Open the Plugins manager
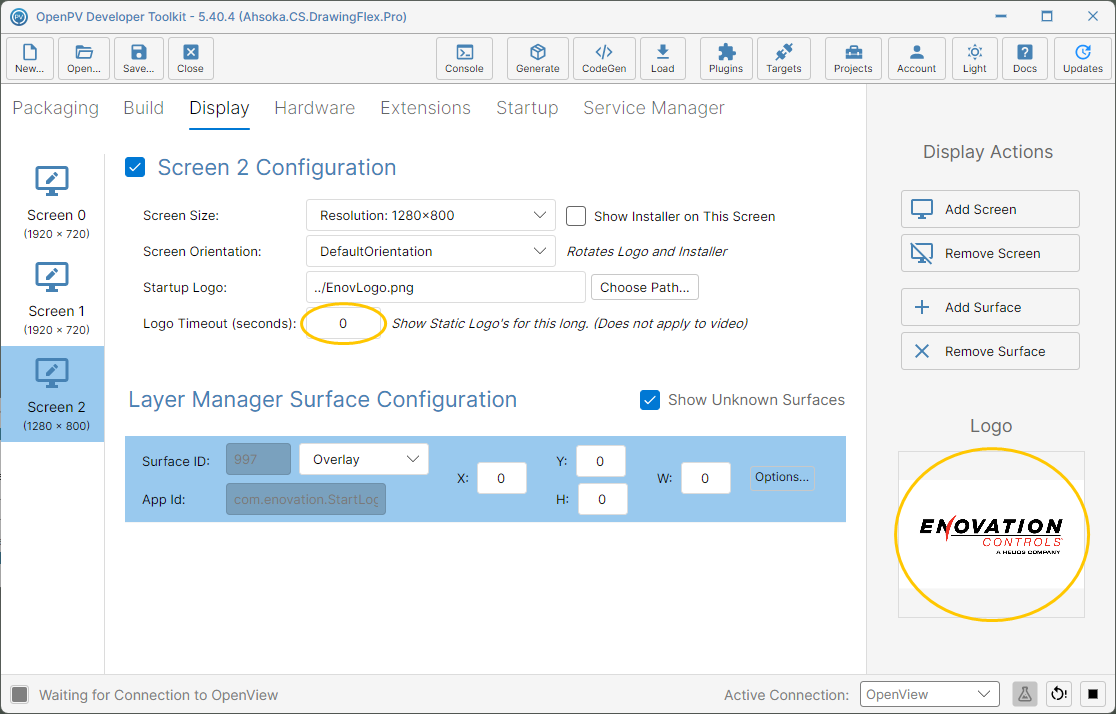The width and height of the screenshot is (1116, 714). [726, 58]
